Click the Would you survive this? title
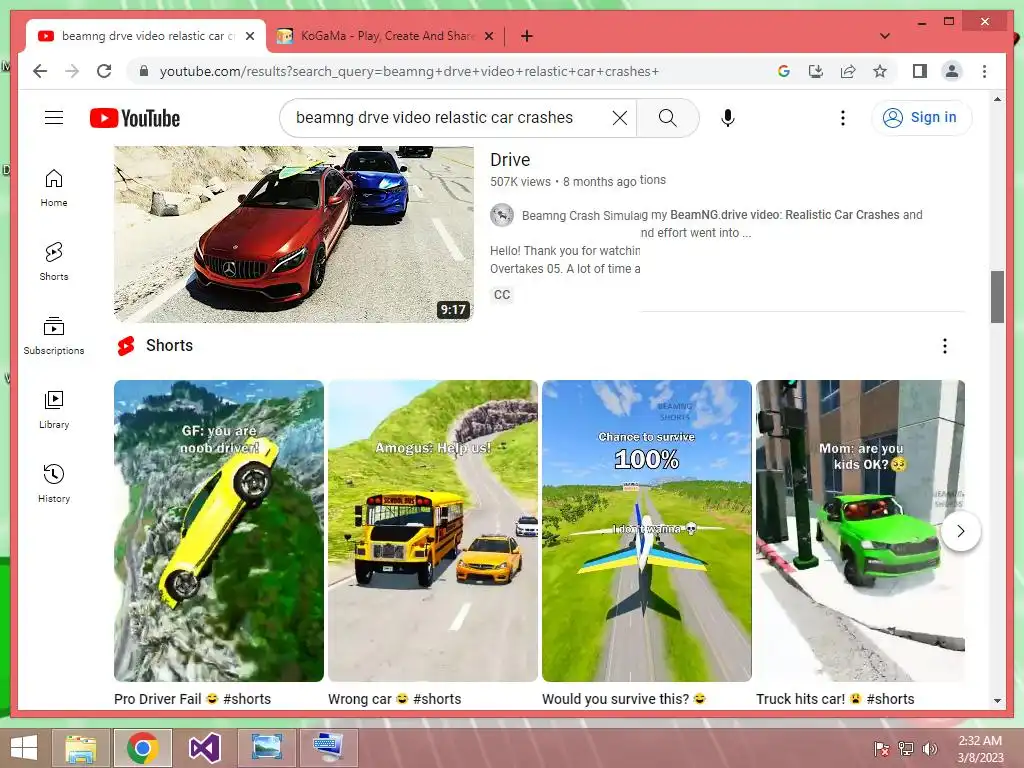 pos(624,699)
